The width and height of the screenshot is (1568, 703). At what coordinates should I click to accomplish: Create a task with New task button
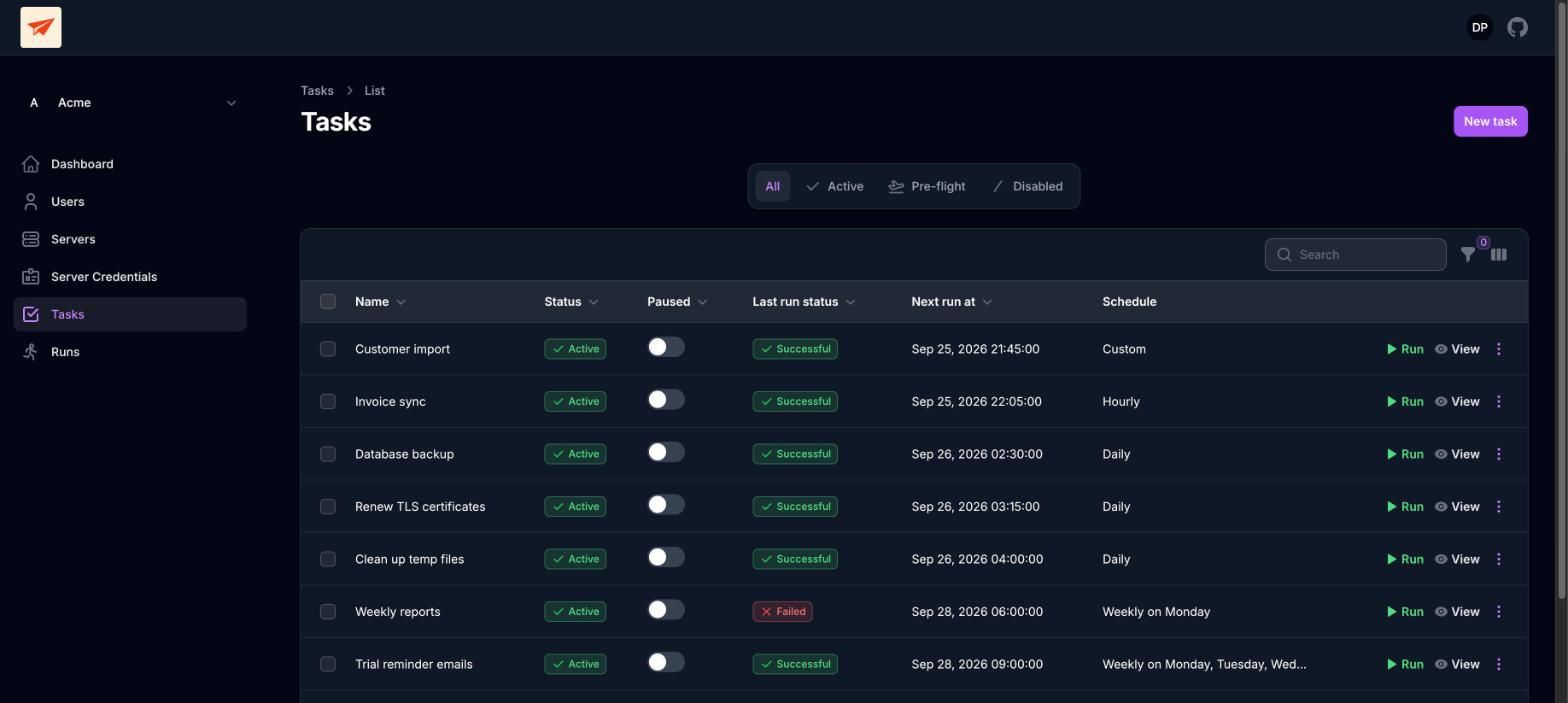click(x=1490, y=121)
